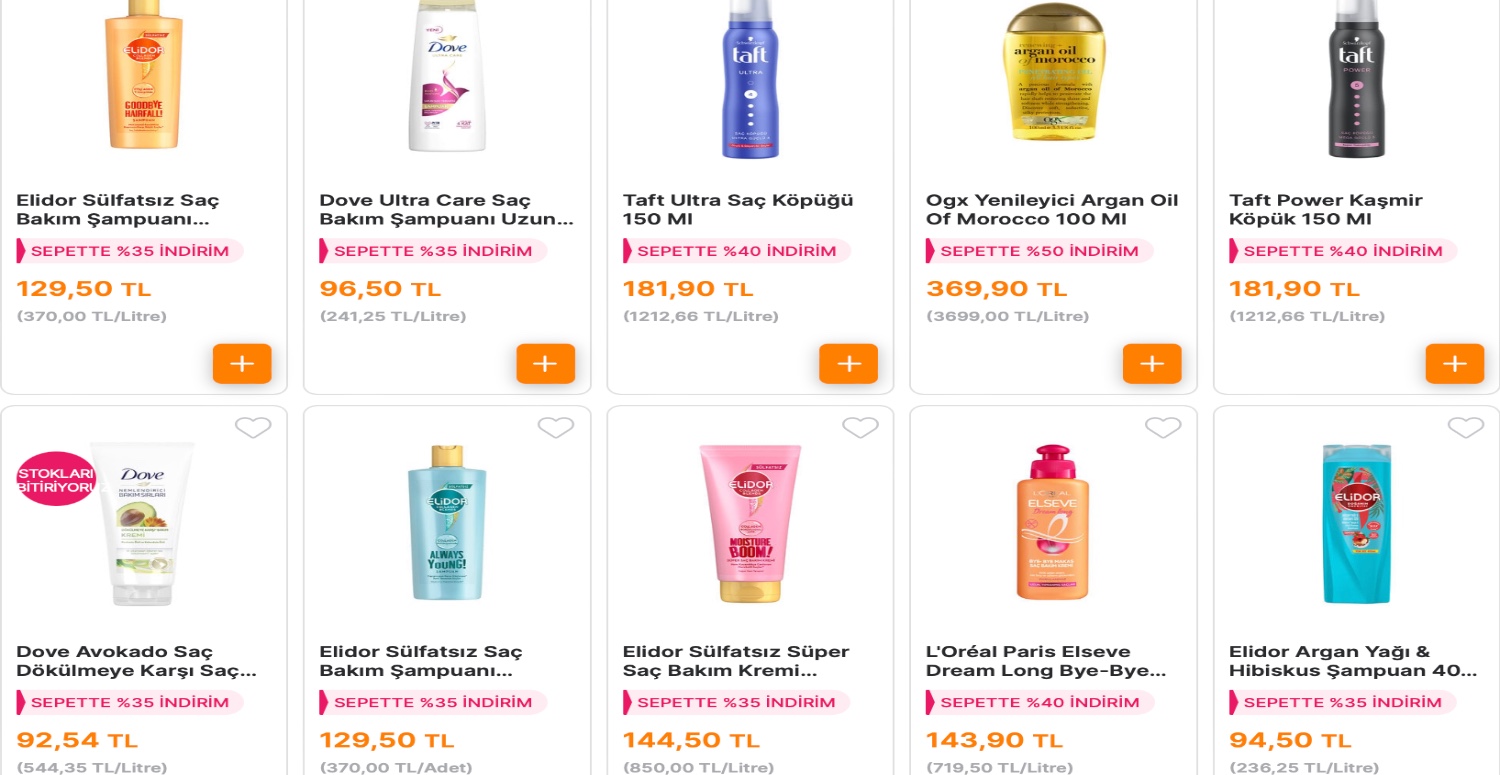The width and height of the screenshot is (1500, 775).
Task: Add Dove Ultra Care shampoo to cart
Action: (545, 364)
